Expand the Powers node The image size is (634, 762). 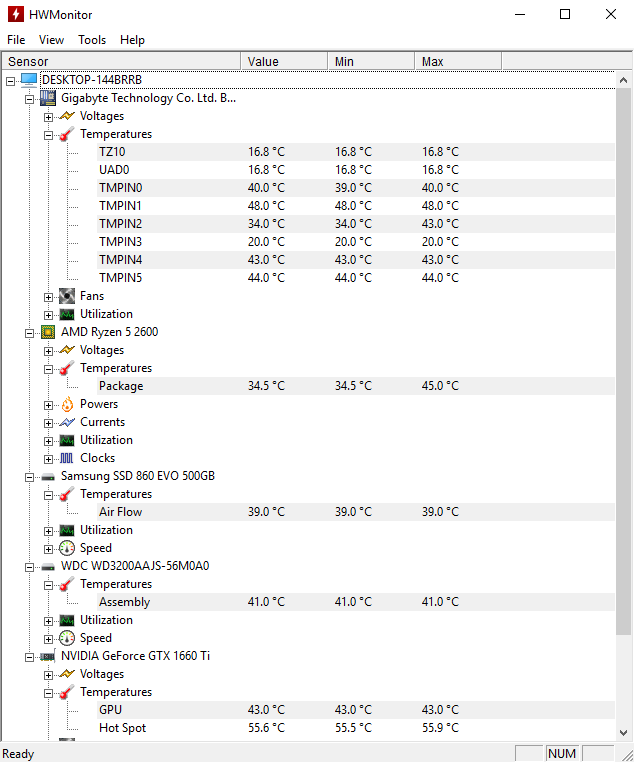[49, 405]
